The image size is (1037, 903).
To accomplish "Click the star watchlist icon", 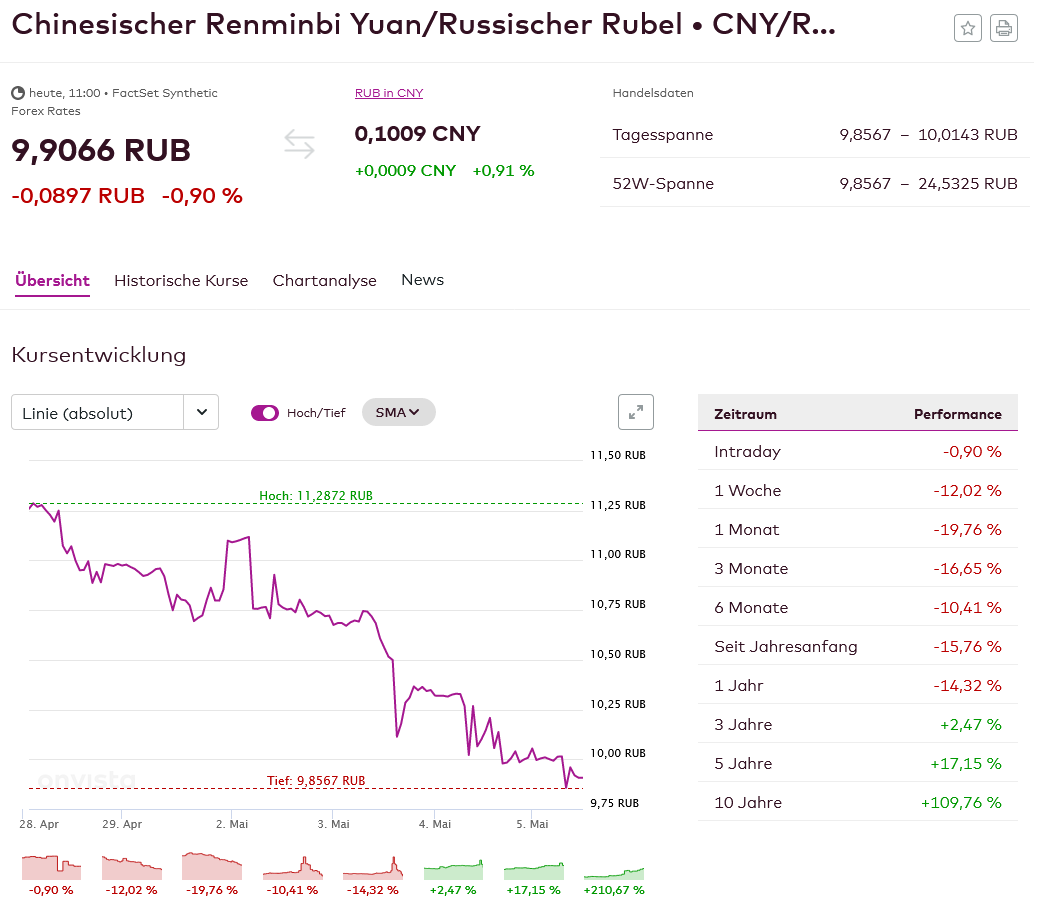I will coord(968,28).
